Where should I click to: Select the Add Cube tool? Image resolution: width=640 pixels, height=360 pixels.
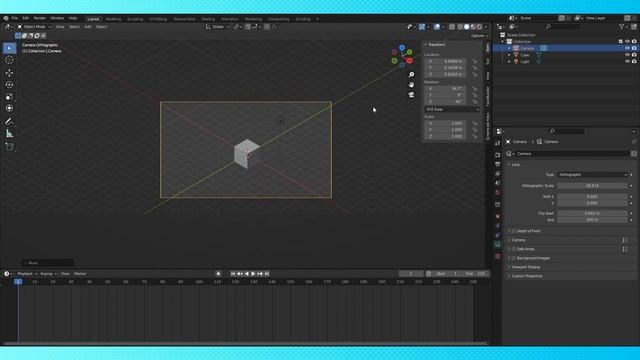click(x=9, y=147)
